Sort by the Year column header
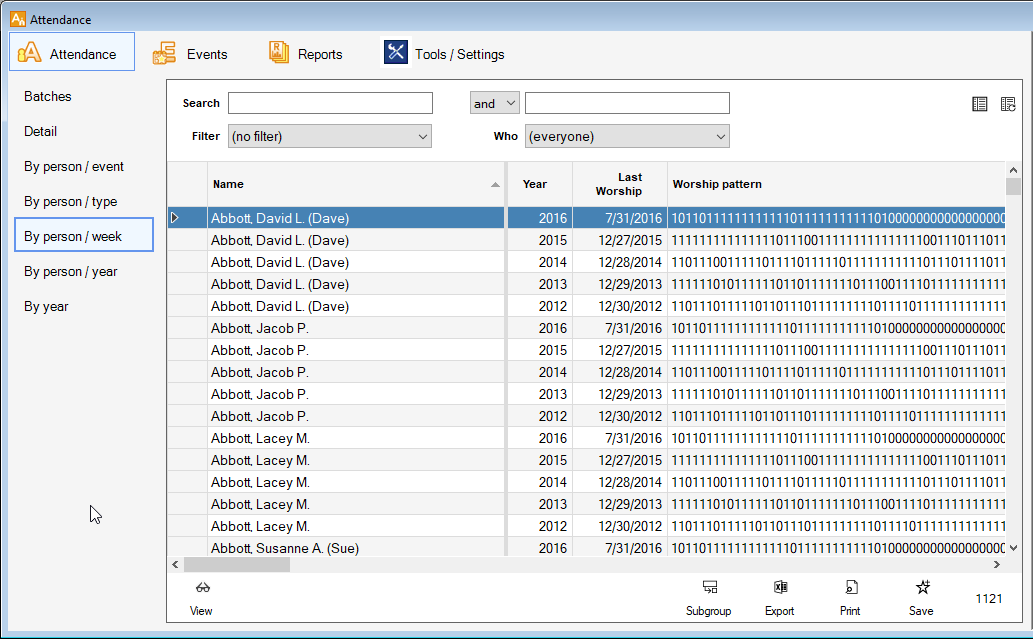 pyautogui.click(x=536, y=184)
